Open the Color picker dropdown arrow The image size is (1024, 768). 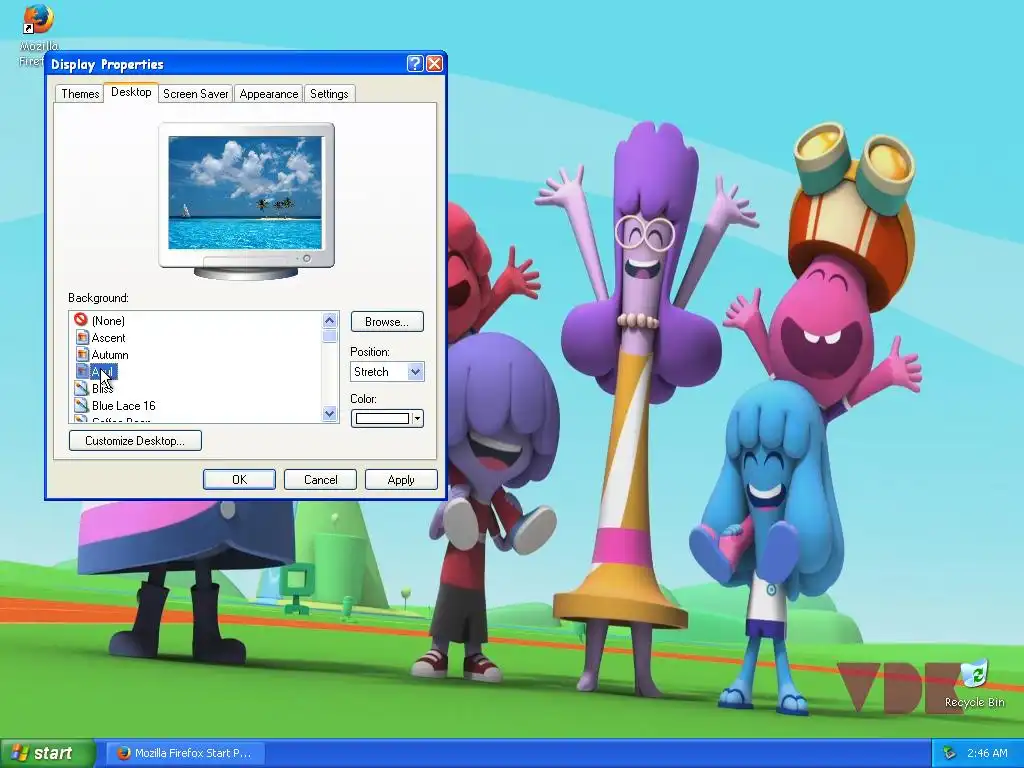click(417, 418)
